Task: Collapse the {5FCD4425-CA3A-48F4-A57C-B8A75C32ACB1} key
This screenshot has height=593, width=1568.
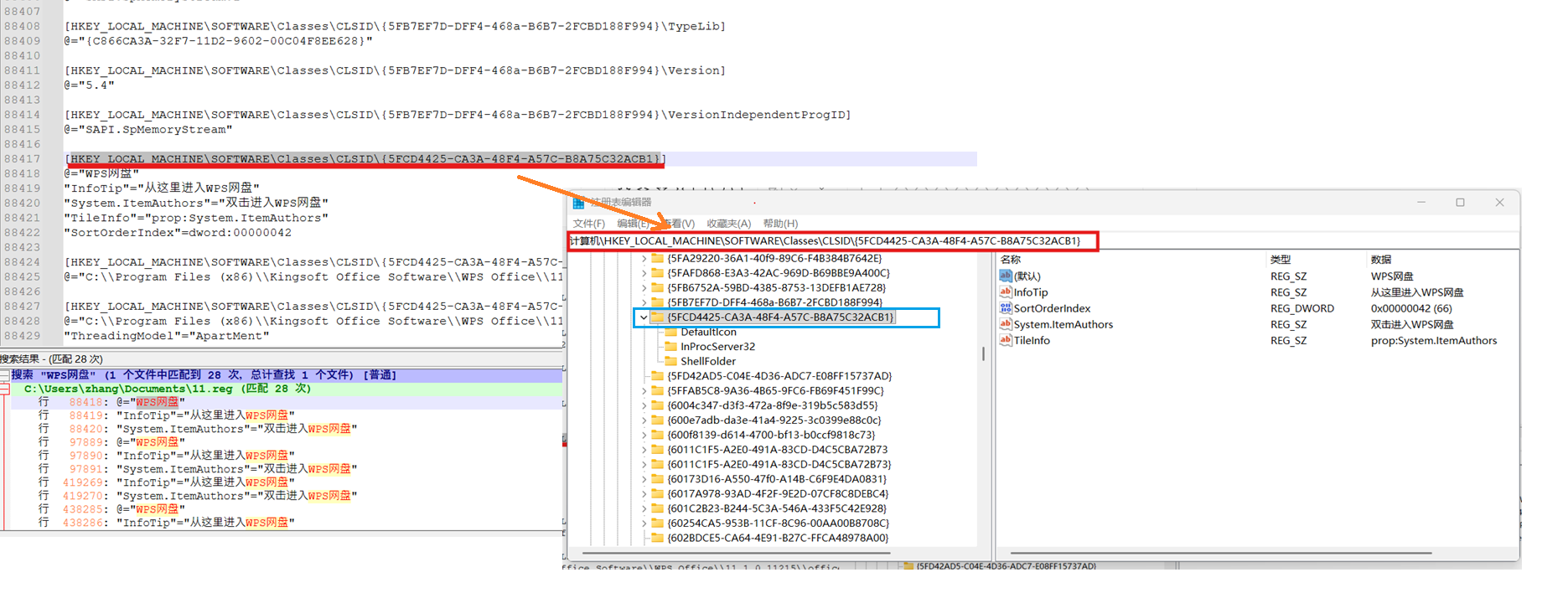Action: (643, 317)
